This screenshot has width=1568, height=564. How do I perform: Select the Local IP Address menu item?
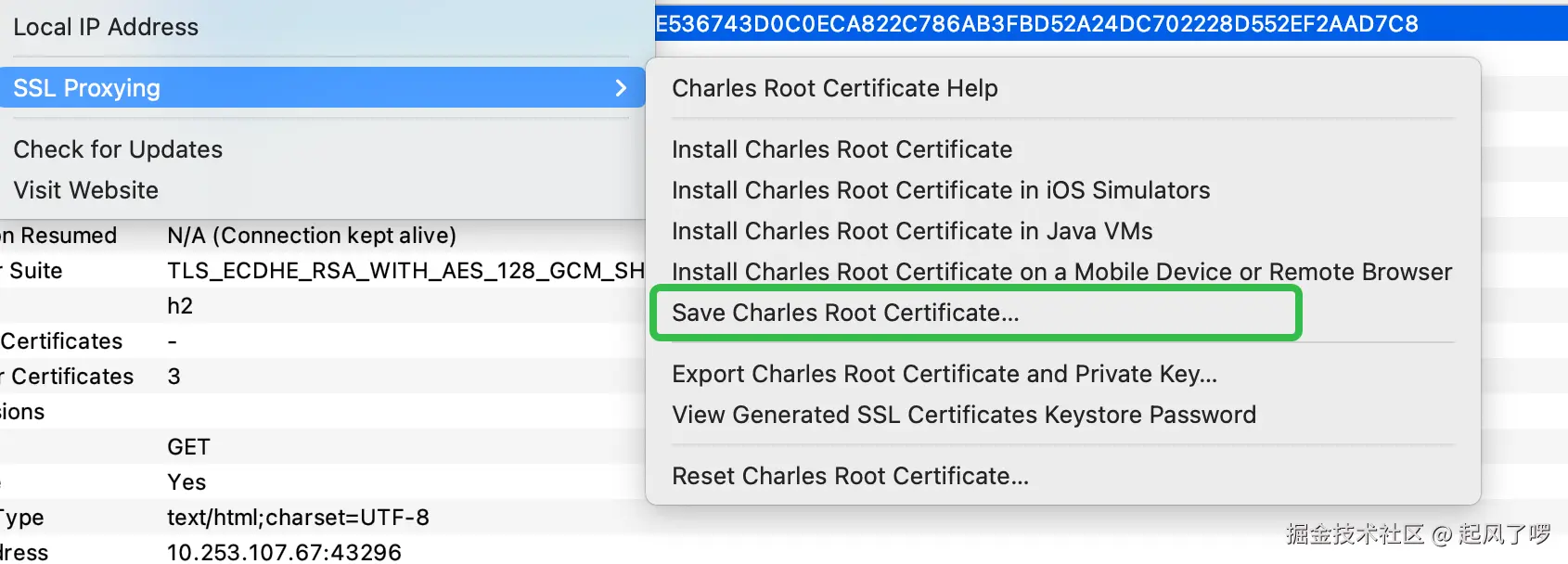106,27
